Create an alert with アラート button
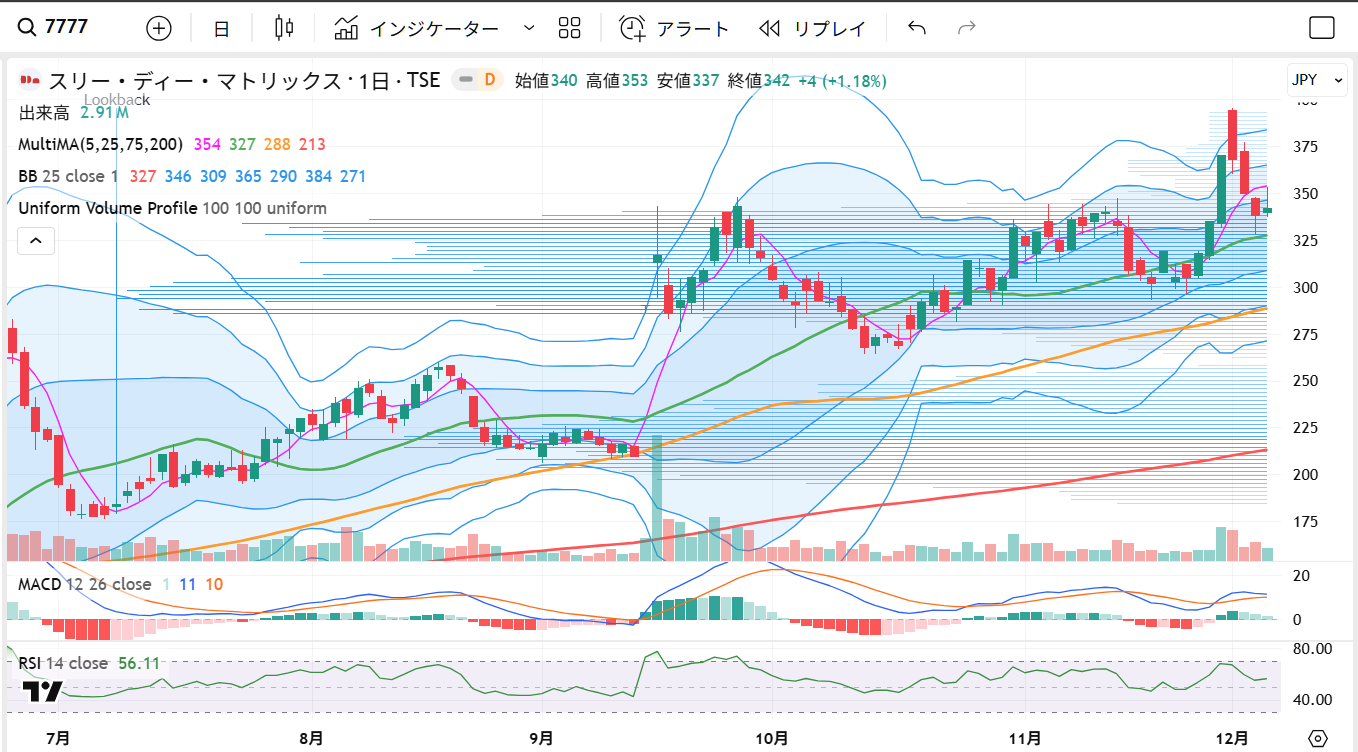The height and width of the screenshot is (752, 1358). (674, 28)
